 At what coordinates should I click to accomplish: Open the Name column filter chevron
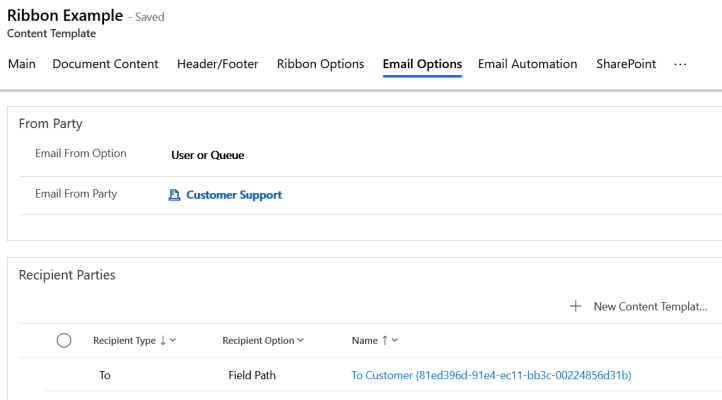click(x=395, y=340)
